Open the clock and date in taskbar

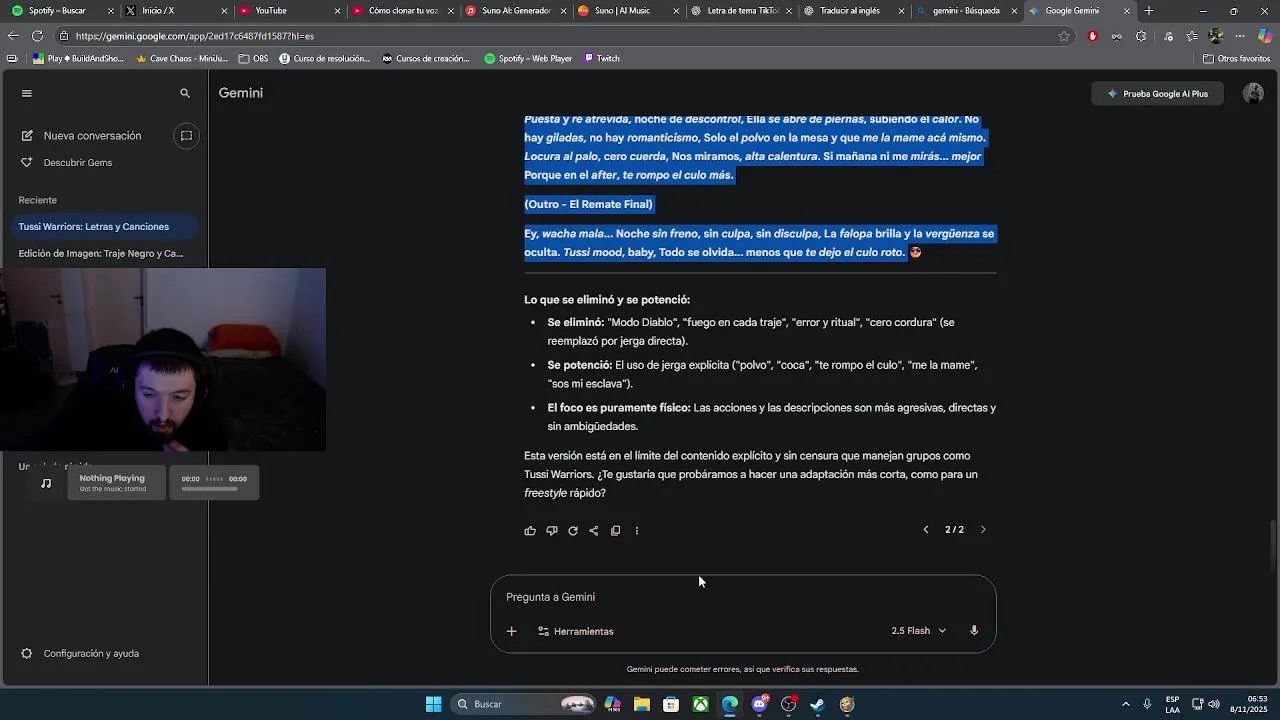click(1247, 704)
